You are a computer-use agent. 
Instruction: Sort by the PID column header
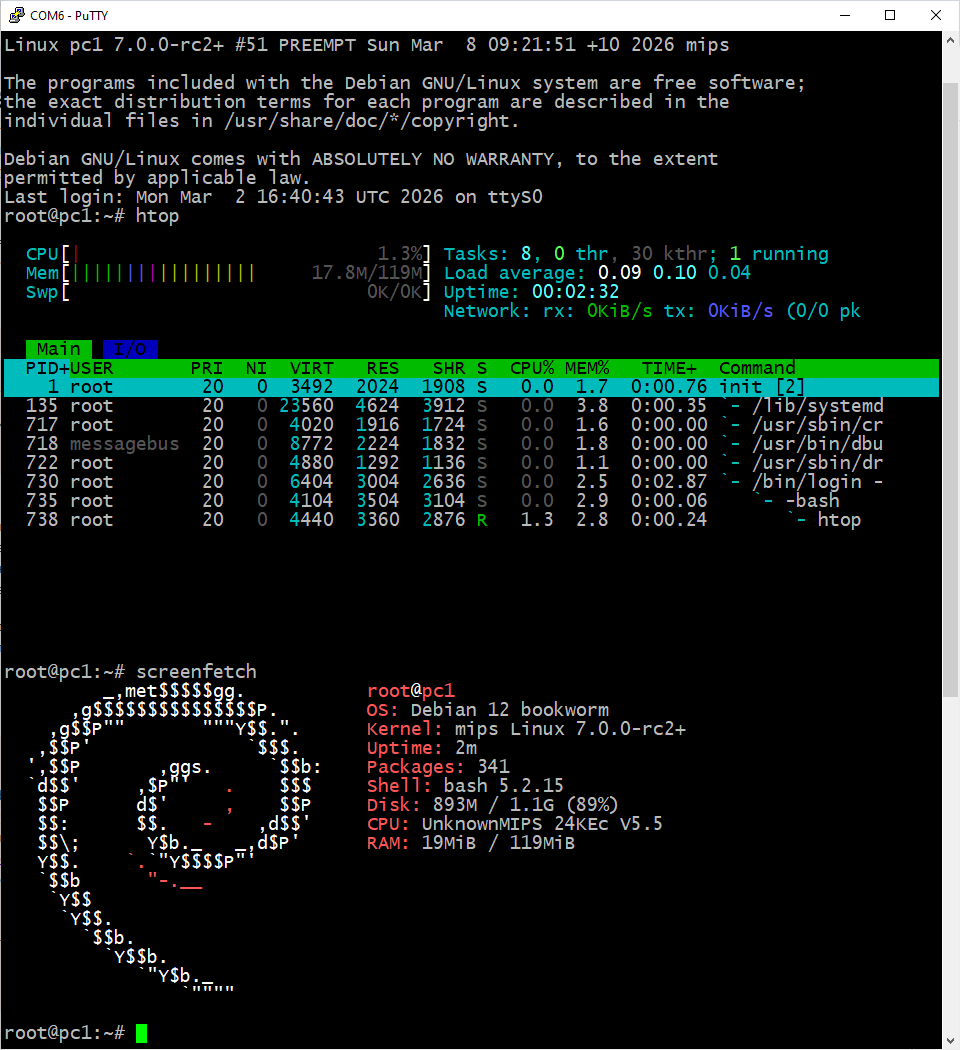pos(47,368)
